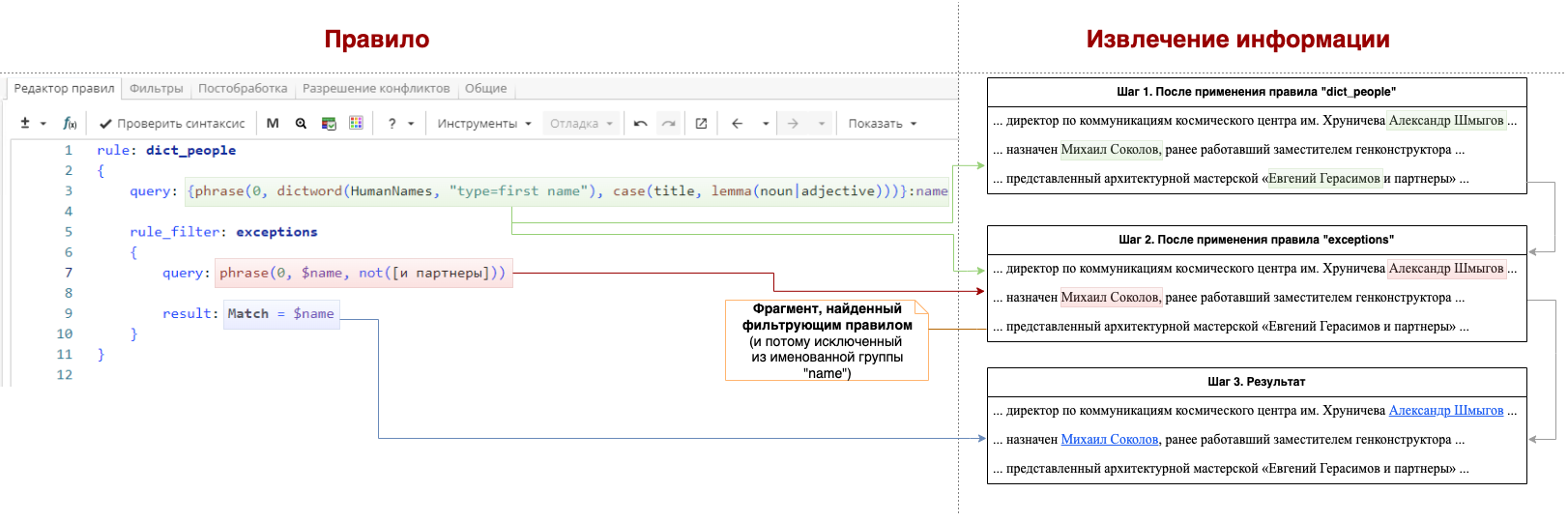1568x522 pixels.
Task: Click highlighted Евгений Герасимов in Шаг 1
Action: tap(1323, 179)
